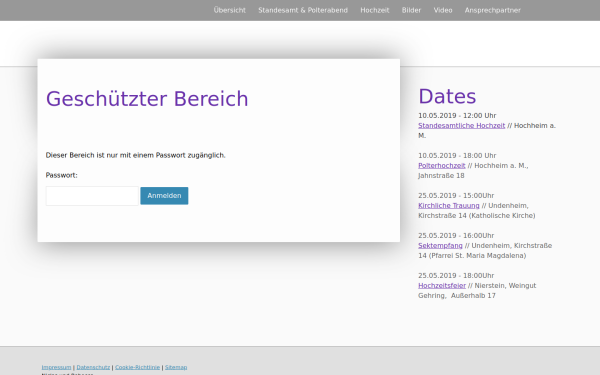Open the Sitemap footer link
The height and width of the screenshot is (375, 600).
[x=176, y=367]
